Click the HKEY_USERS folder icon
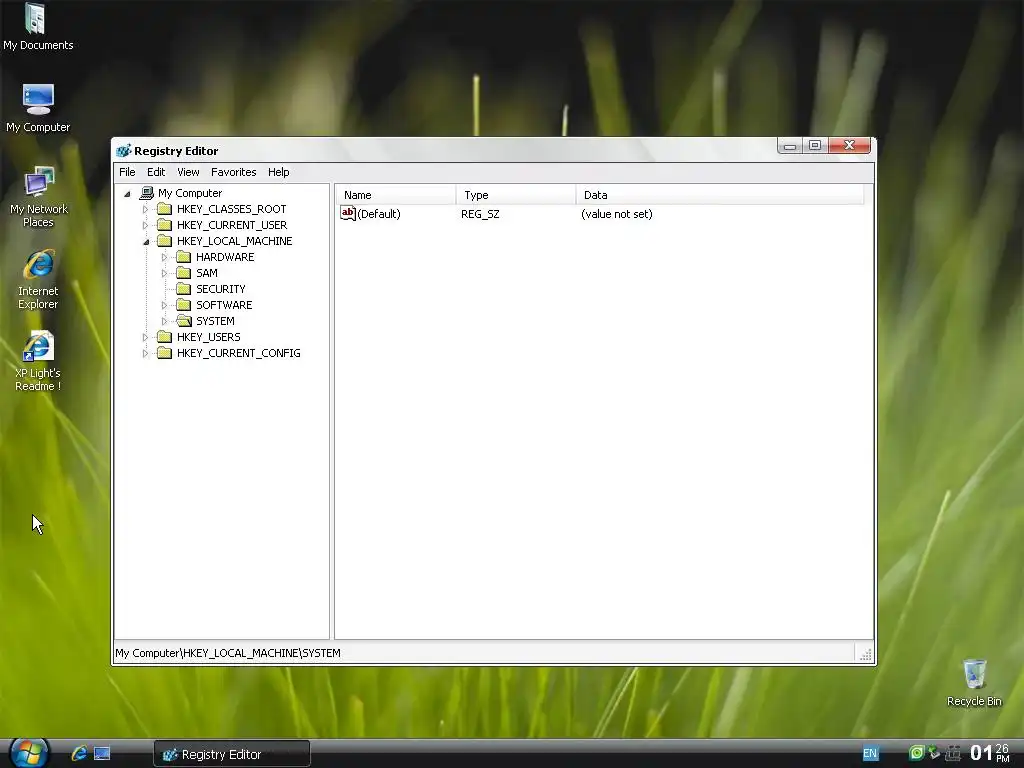Screen dimensions: 1024x768 pos(165,337)
